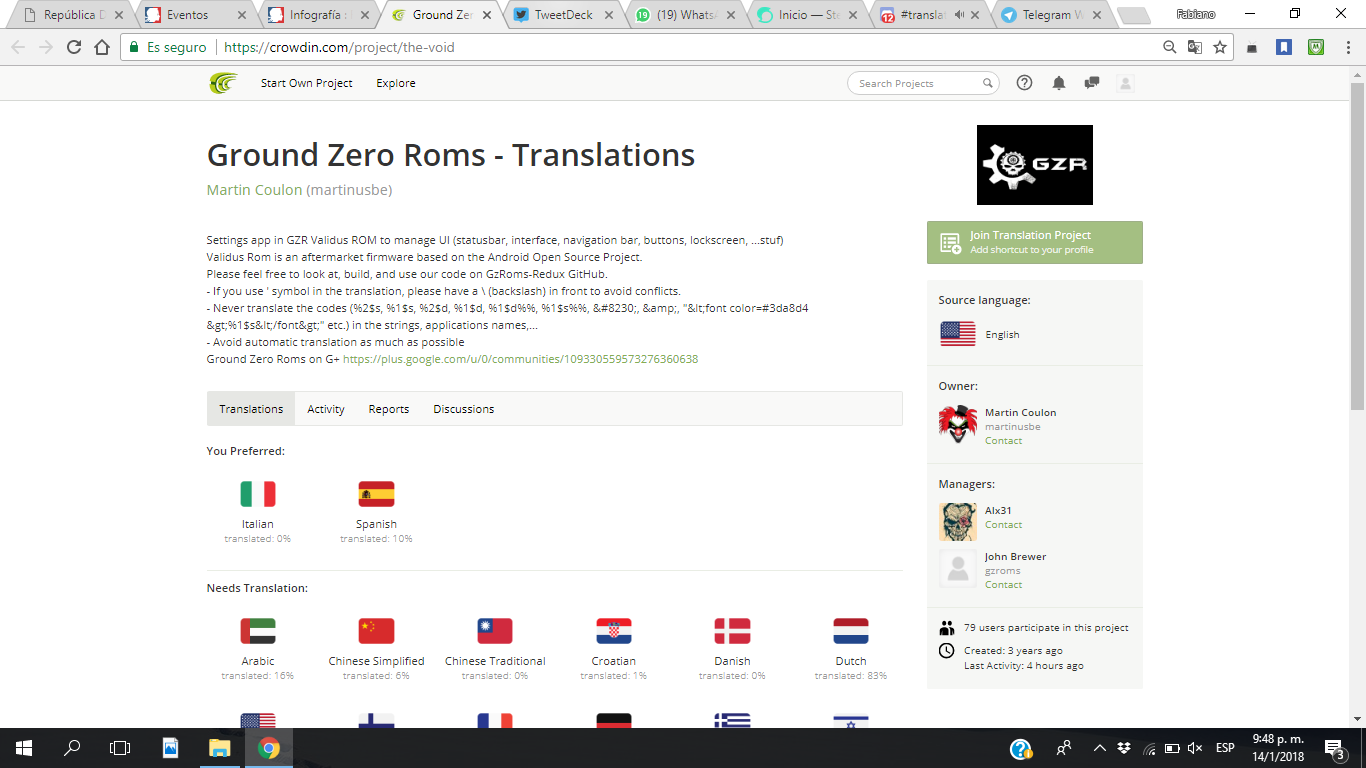Open the help question mark icon
Image resolution: width=1366 pixels, height=768 pixels.
[x=1024, y=83]
